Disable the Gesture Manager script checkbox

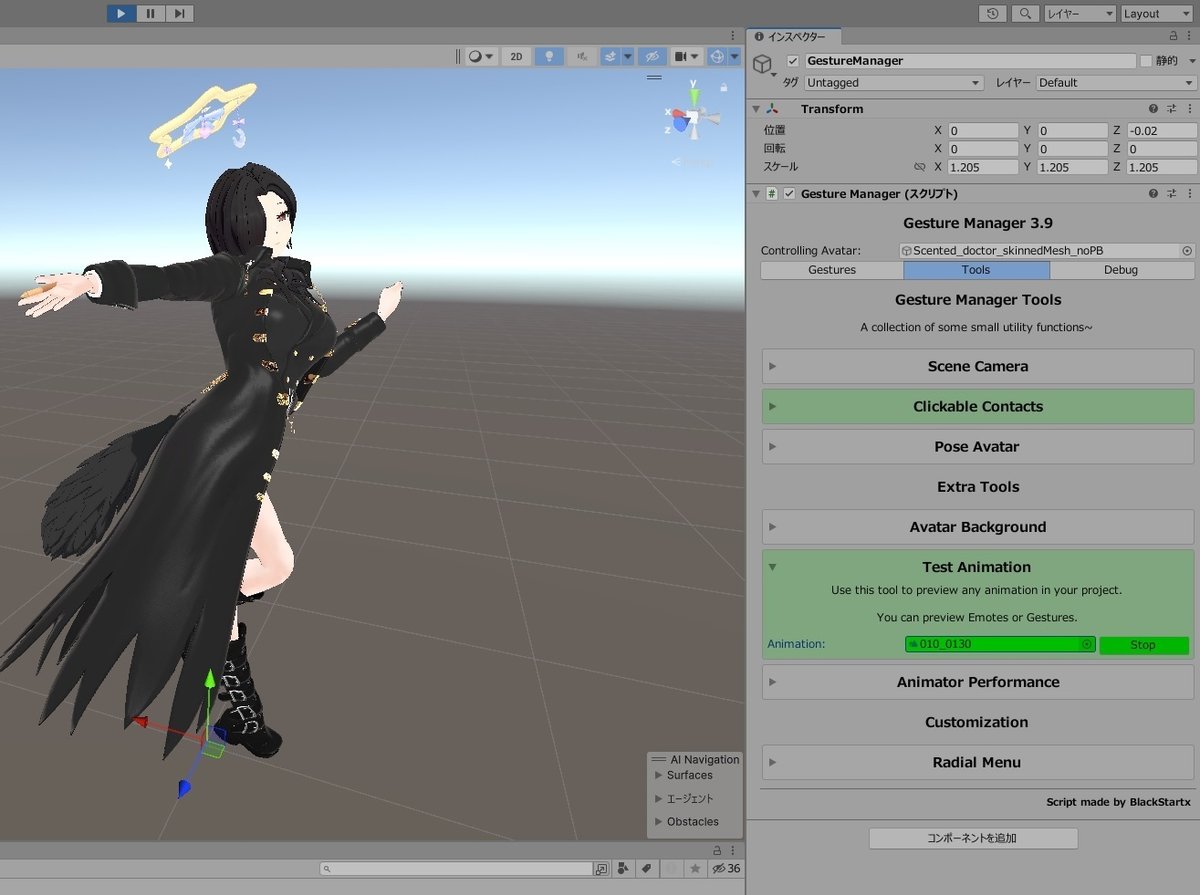[x=789, y=193]
